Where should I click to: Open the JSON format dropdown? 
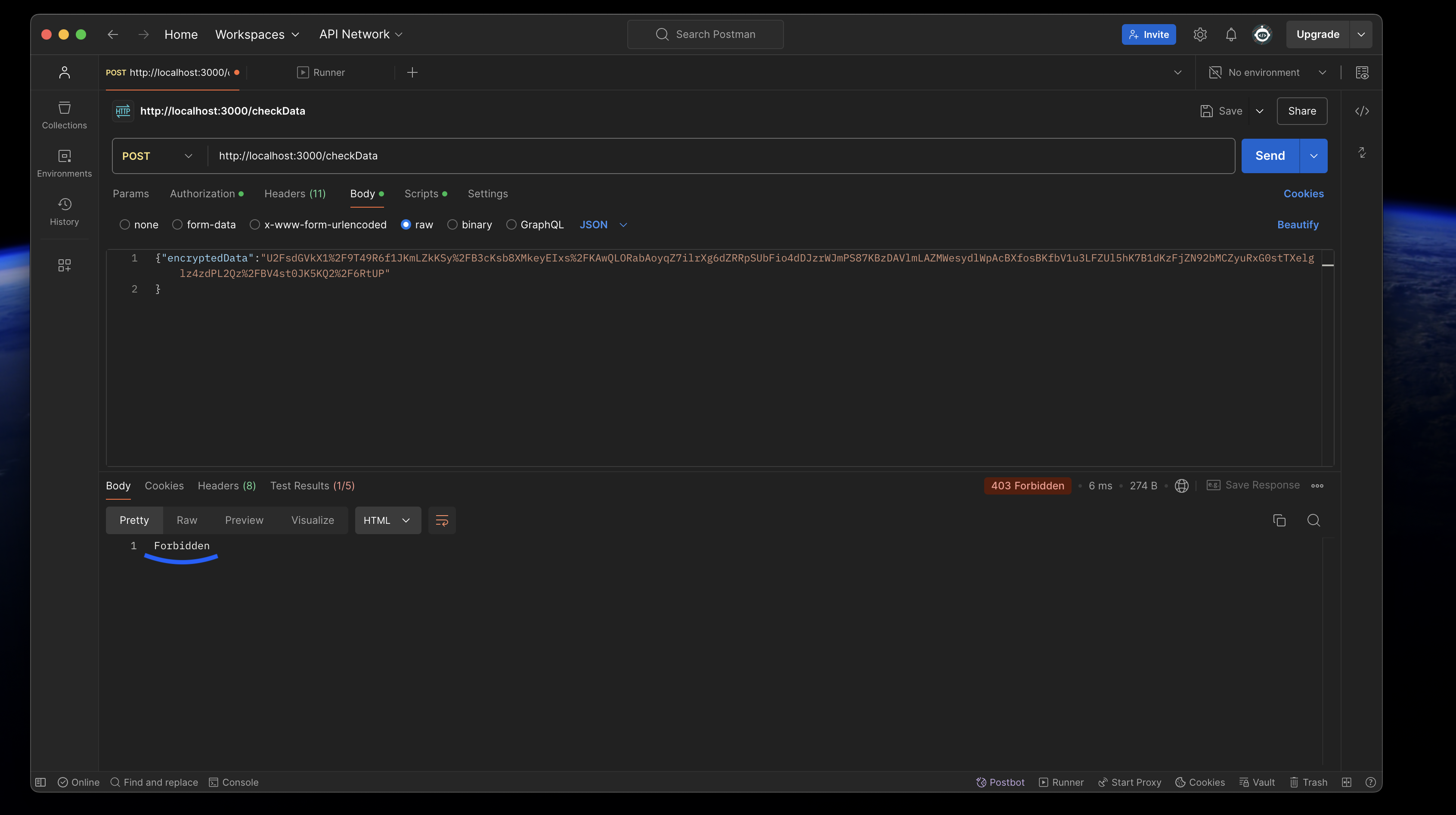pos(603,224)
